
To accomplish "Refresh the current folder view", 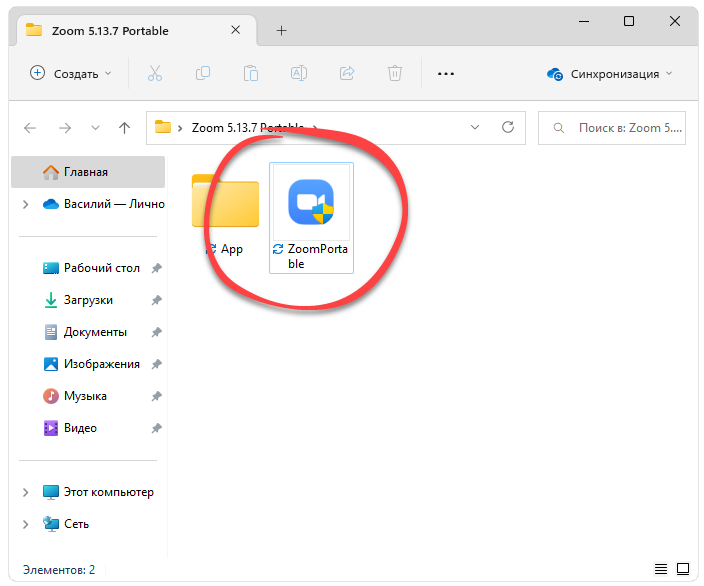I will pyautogui.click(x=508, y=128).
